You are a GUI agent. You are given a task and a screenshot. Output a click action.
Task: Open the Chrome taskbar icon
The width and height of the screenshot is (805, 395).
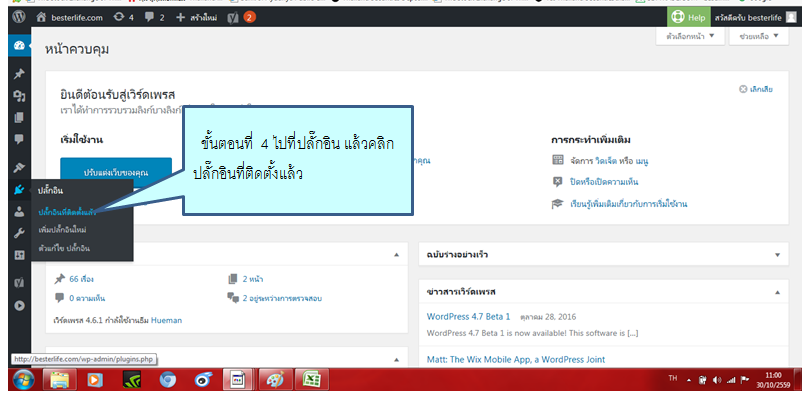click(x=166, y=380)
